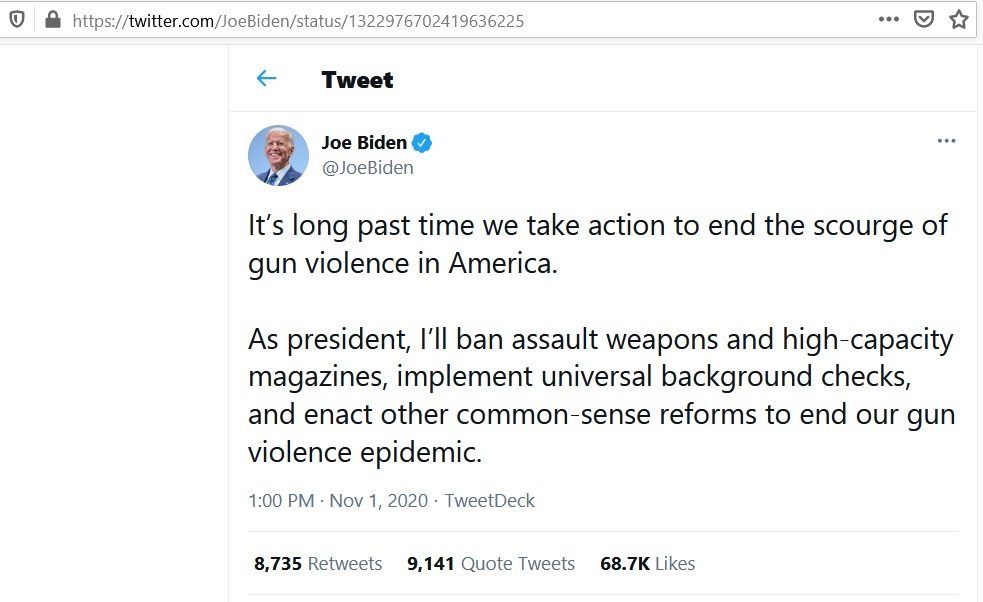This screenshot has width=983, height=602.
Task: Click the site security padlock icon
Action: [54, 20]
